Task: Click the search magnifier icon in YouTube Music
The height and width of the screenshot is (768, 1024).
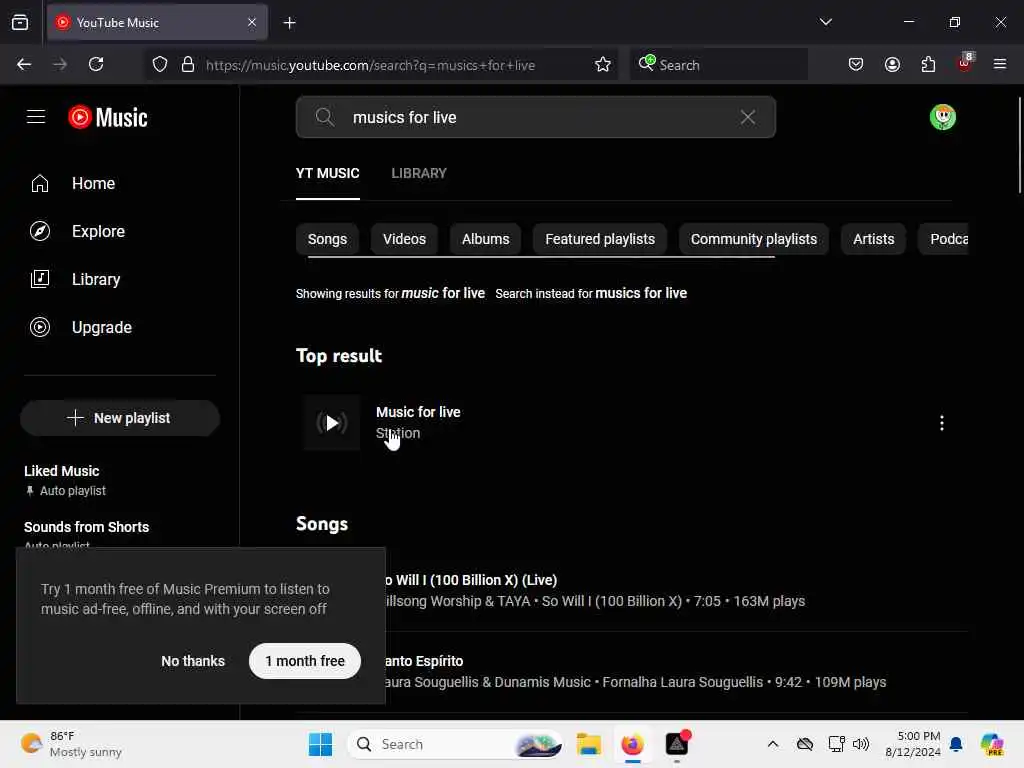Action: point(325,118)
